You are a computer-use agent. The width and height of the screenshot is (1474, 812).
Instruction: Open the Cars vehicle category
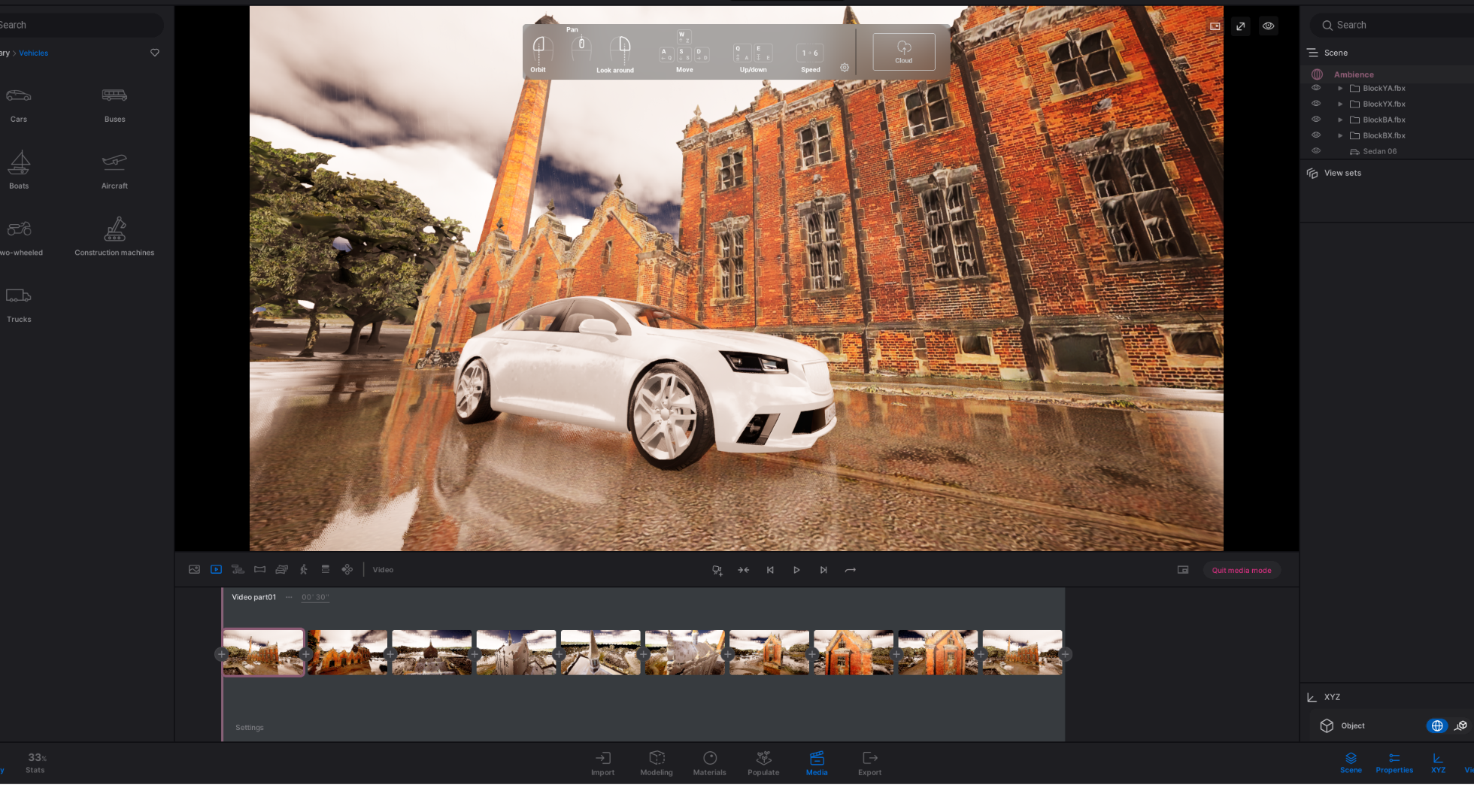point(19,104)
